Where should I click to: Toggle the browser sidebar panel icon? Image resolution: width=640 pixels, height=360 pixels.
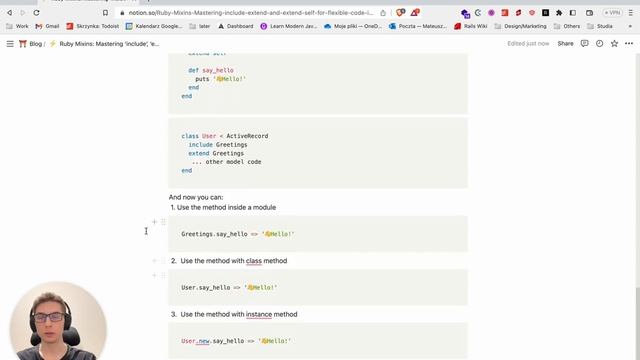[573, 13]
